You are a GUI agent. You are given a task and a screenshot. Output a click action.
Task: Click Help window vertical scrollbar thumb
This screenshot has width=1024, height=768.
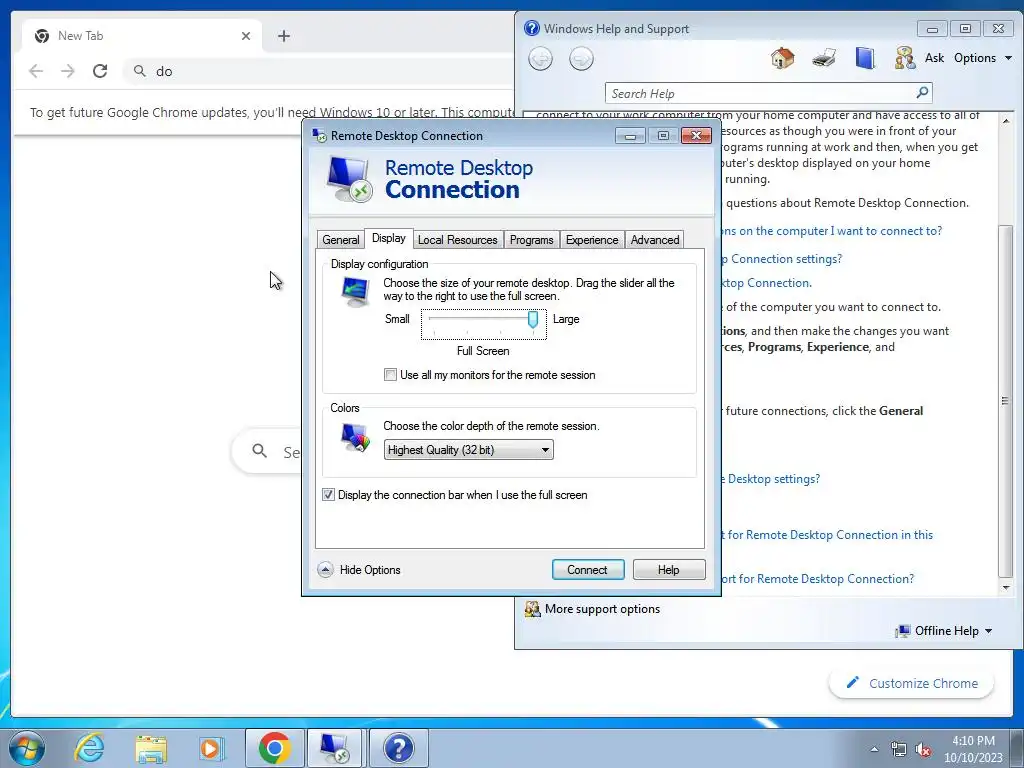click(1006, 400)
